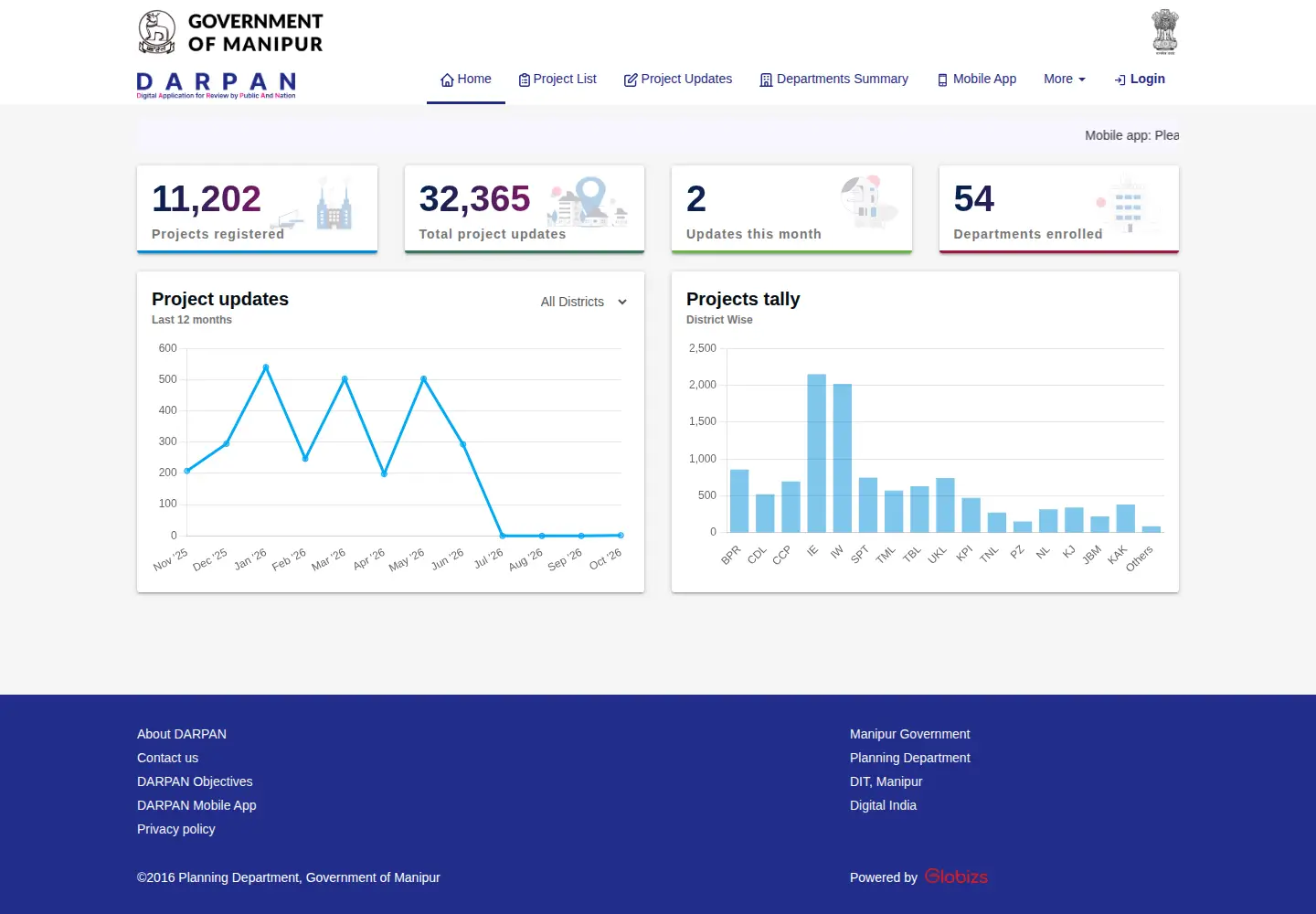Visit the Manipur Government footer link
The image size is (1316, 914).
[x=910, y=734]
